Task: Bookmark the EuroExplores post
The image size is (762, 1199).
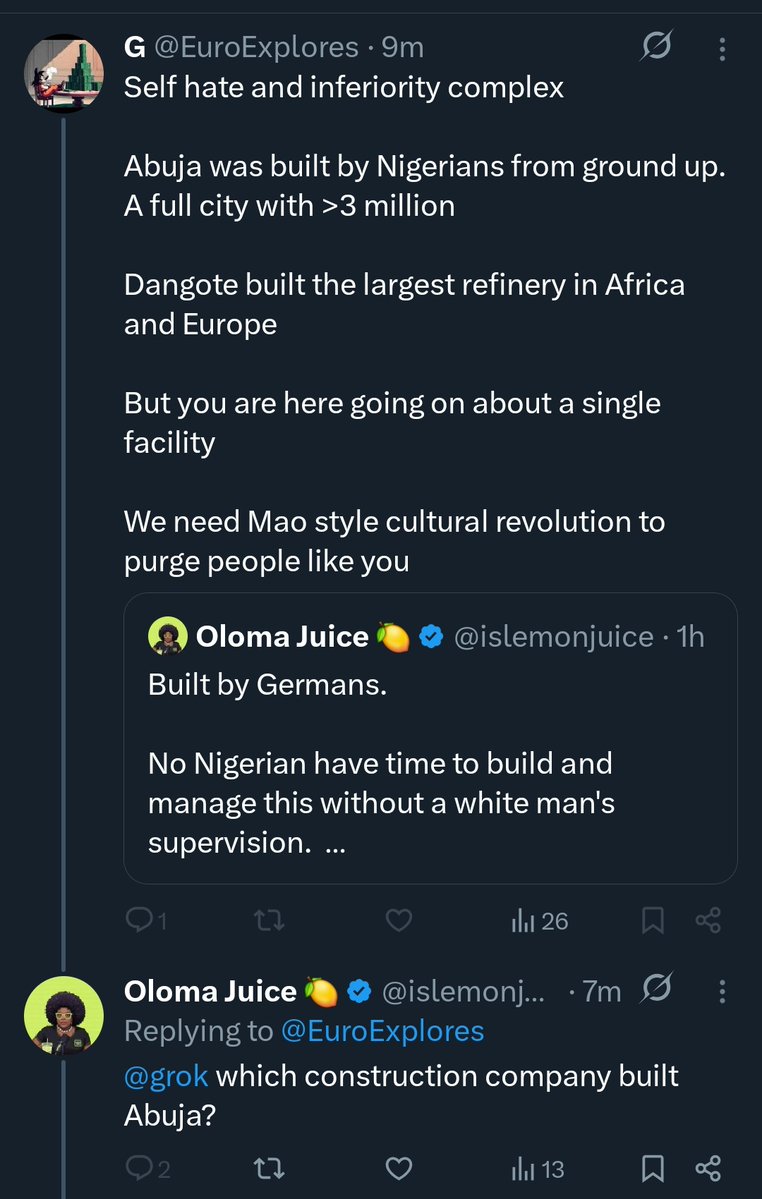Action: tap(653, 921)
